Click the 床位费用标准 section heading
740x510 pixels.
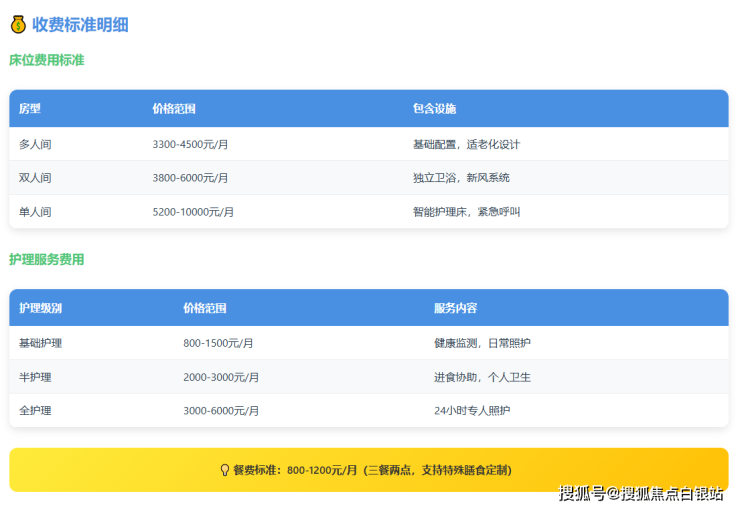pyautogui.click(x=46, y=60)
